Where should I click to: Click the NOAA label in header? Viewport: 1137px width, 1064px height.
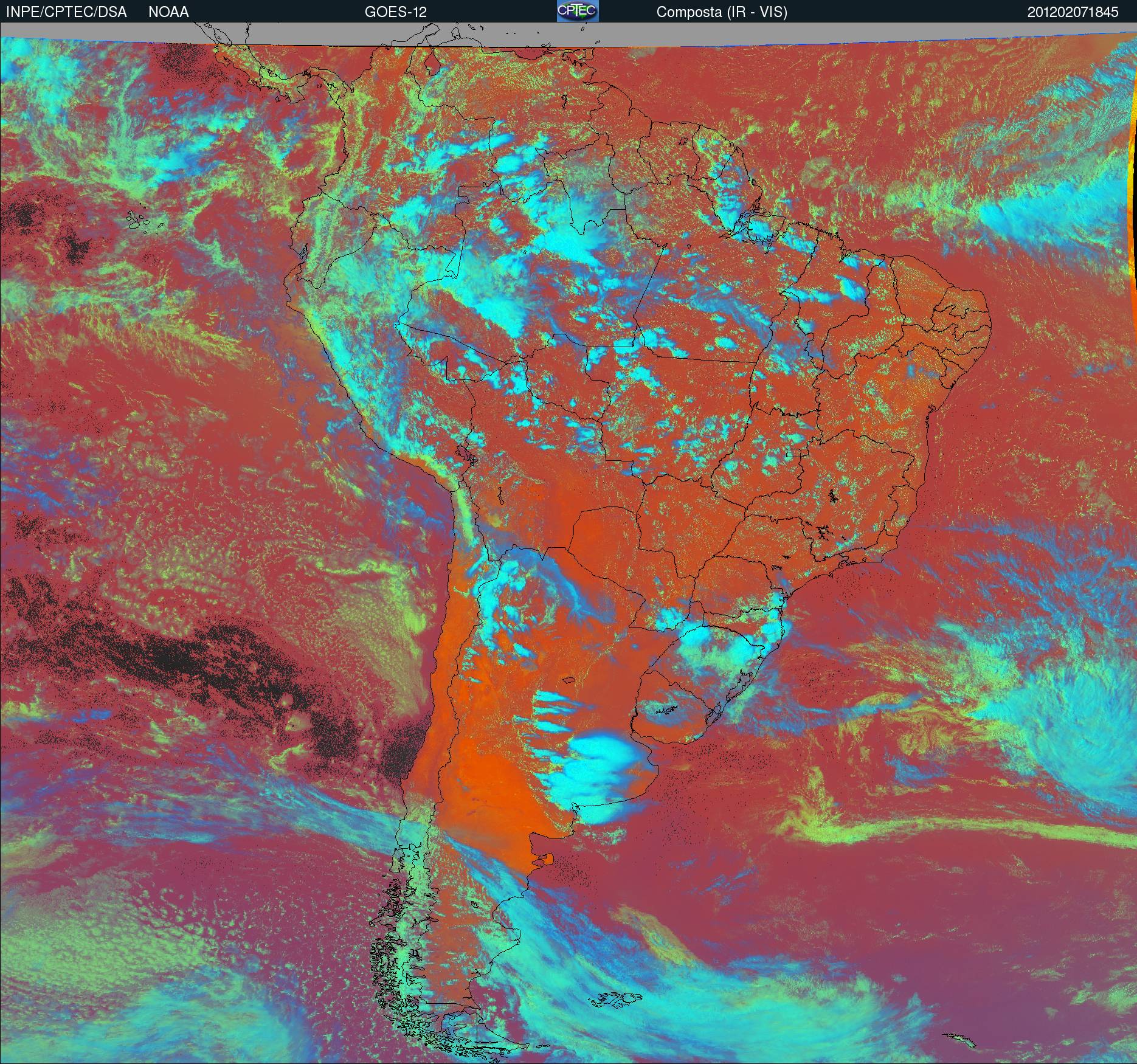tap(168, 12)
